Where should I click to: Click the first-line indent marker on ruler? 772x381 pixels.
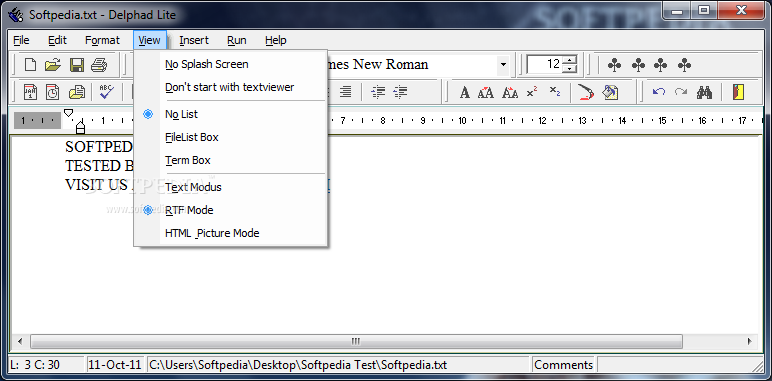coord(68,113)
